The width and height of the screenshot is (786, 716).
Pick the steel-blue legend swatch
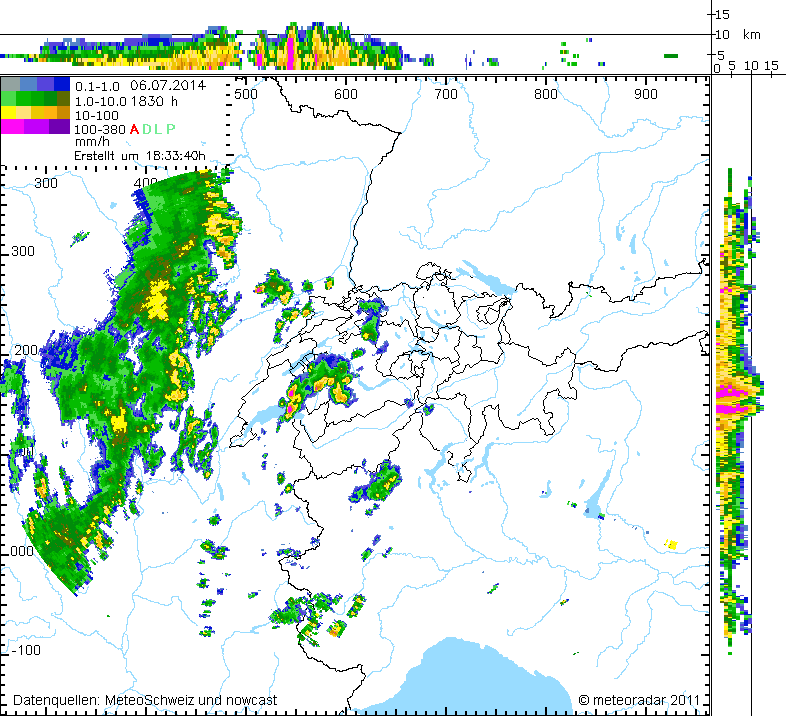28,84
